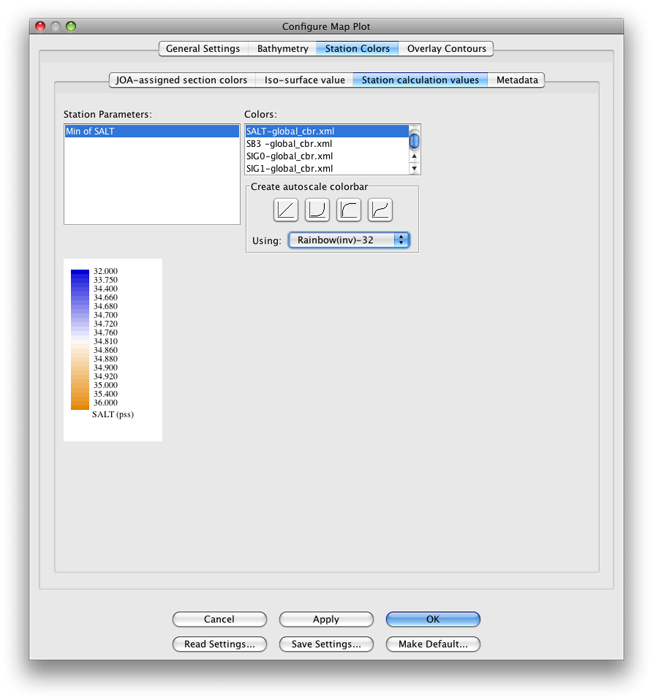This screenshot has height=700, width=653.
Task: Open the Bathymetry tab
Action: pos(282,48)
